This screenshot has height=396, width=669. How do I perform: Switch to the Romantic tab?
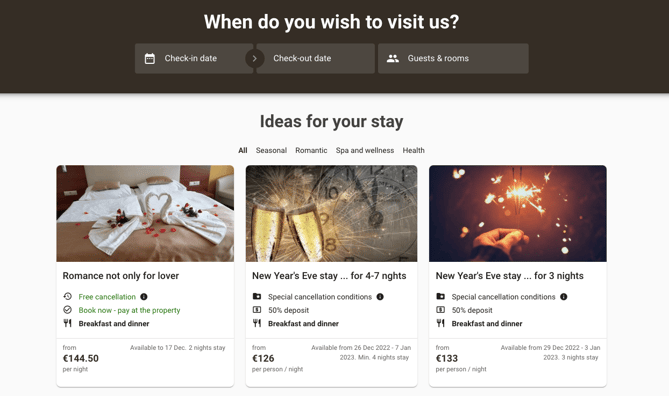click(x=311, y=150)
